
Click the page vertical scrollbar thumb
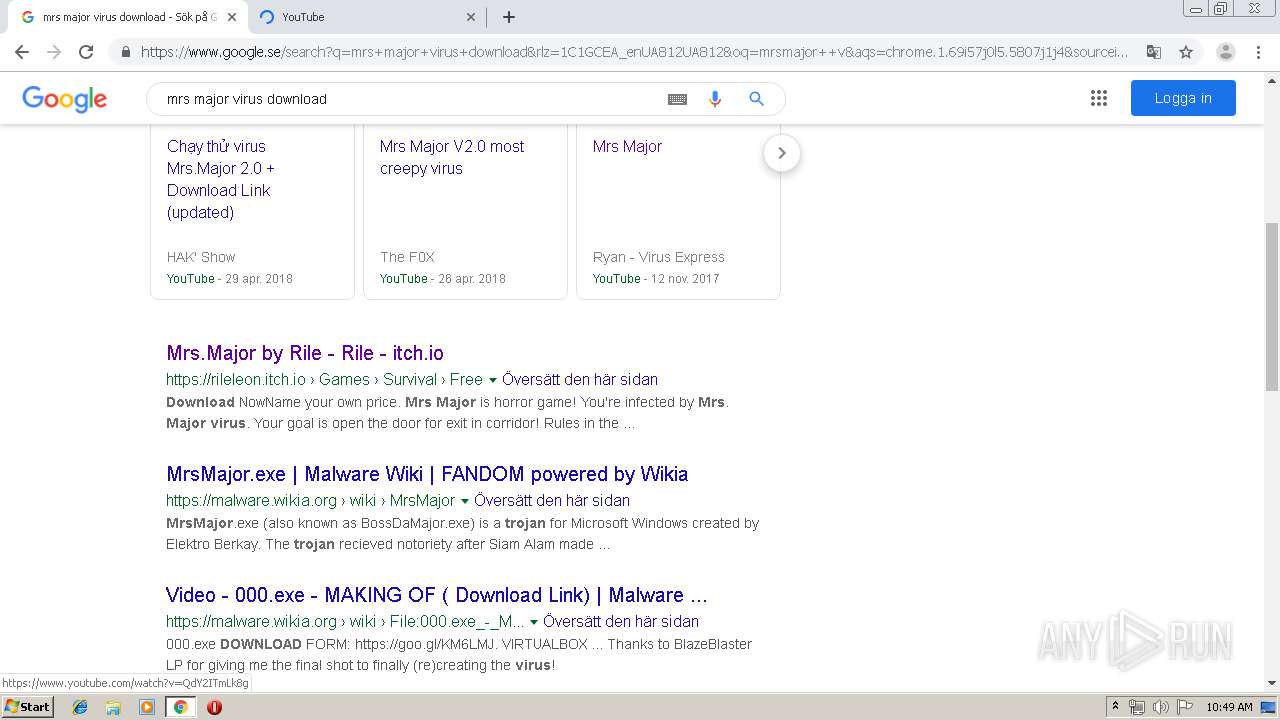[x=1272, y=307]
